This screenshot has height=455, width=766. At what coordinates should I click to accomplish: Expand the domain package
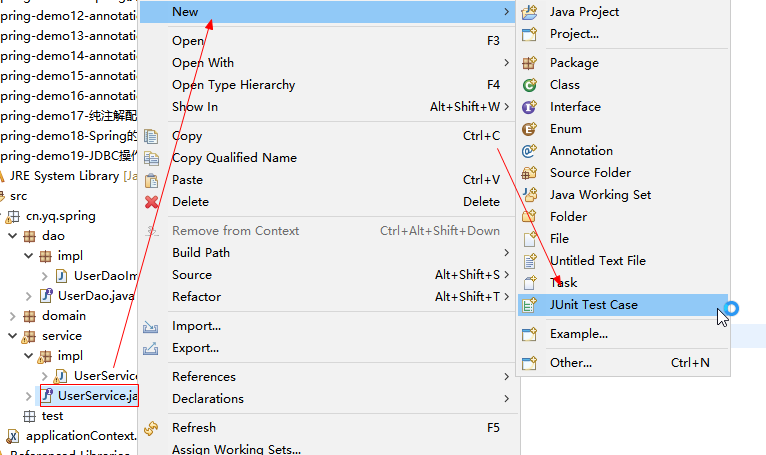(x=13, y=316)
